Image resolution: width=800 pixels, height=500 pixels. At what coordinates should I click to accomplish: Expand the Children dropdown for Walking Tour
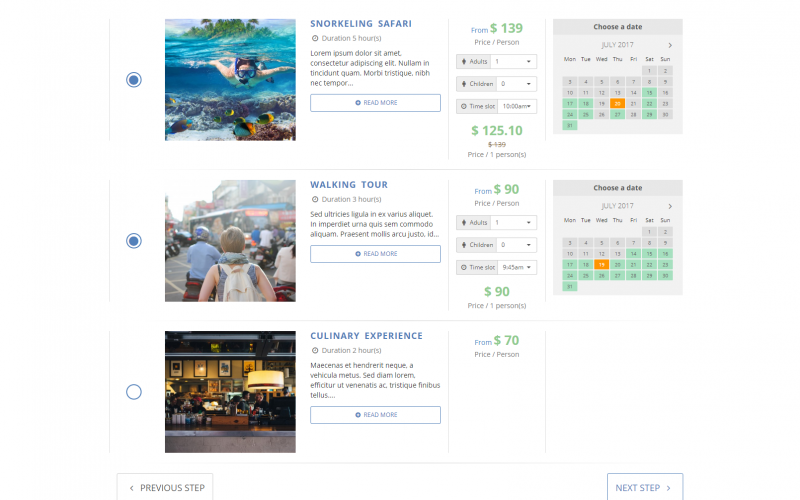point(516,245)
